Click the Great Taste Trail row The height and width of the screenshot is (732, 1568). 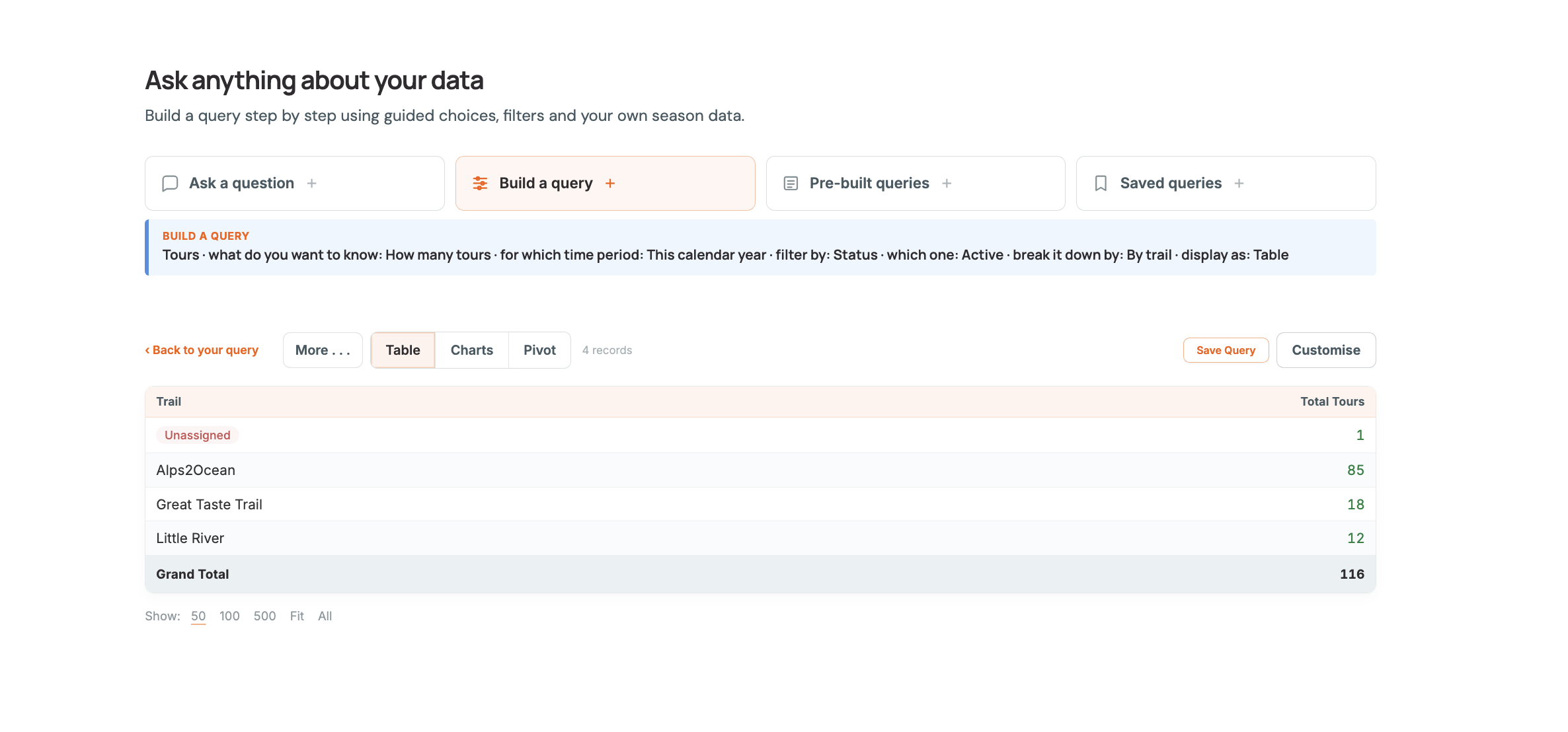click(760, 505)
